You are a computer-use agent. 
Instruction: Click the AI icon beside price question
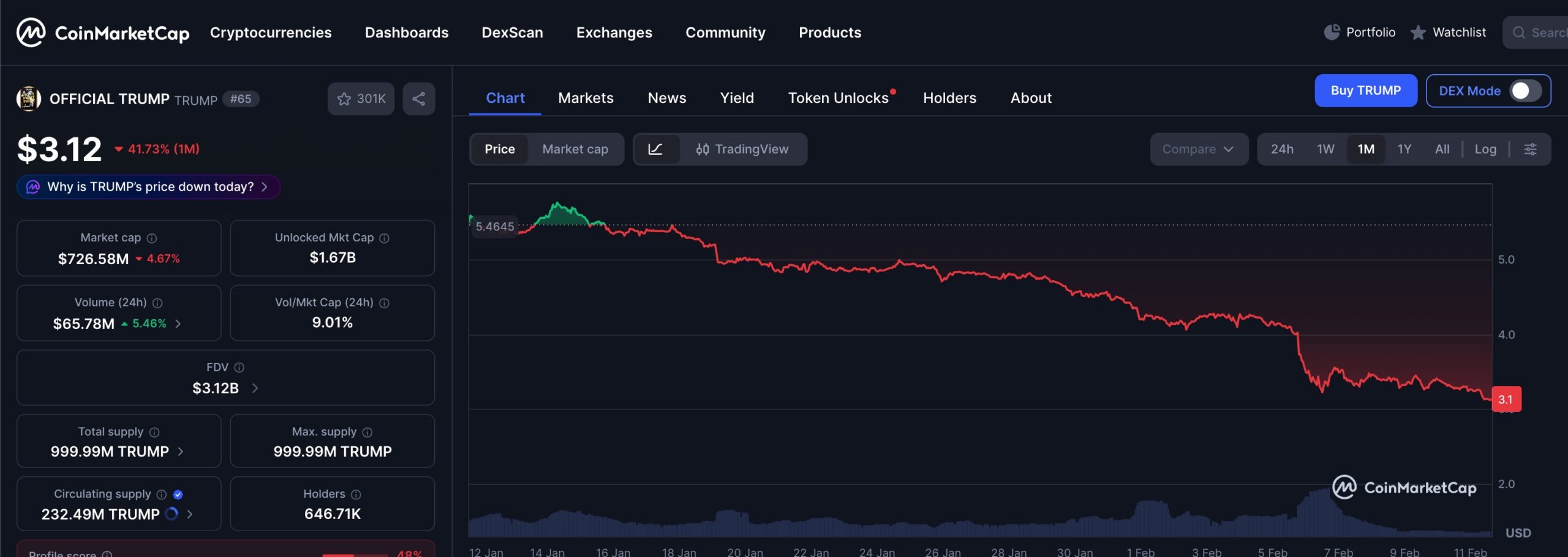pos(33,187)
